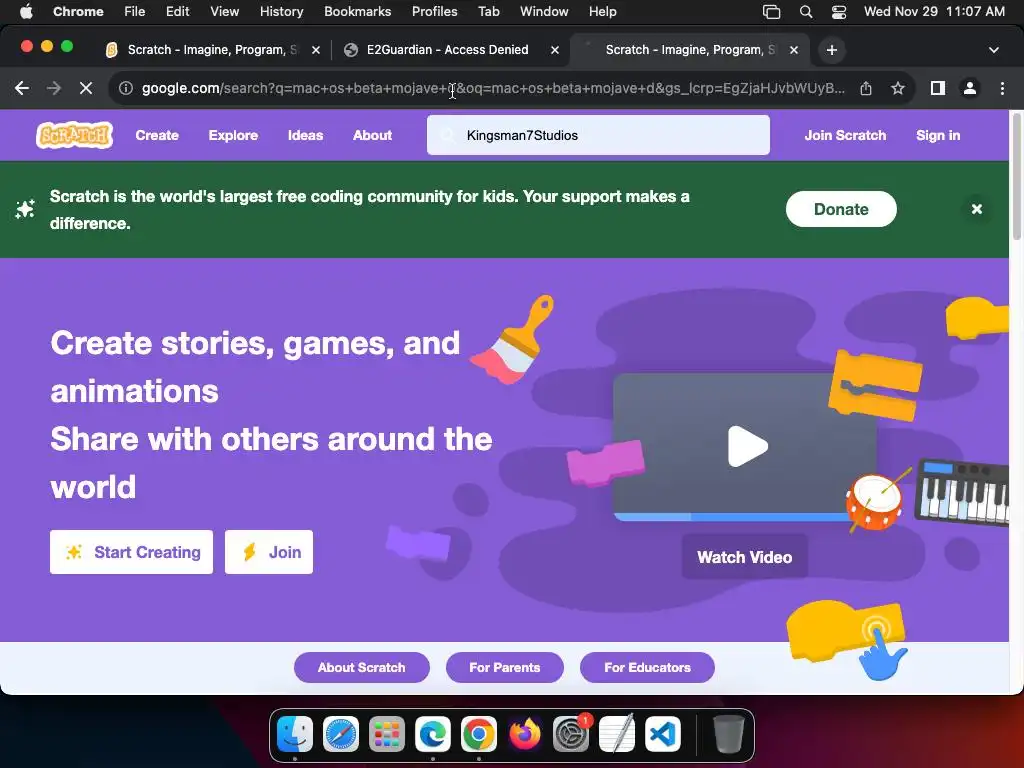
Task: Open the For Parents page
Action: pyautogui.click(x=505, y=667)
